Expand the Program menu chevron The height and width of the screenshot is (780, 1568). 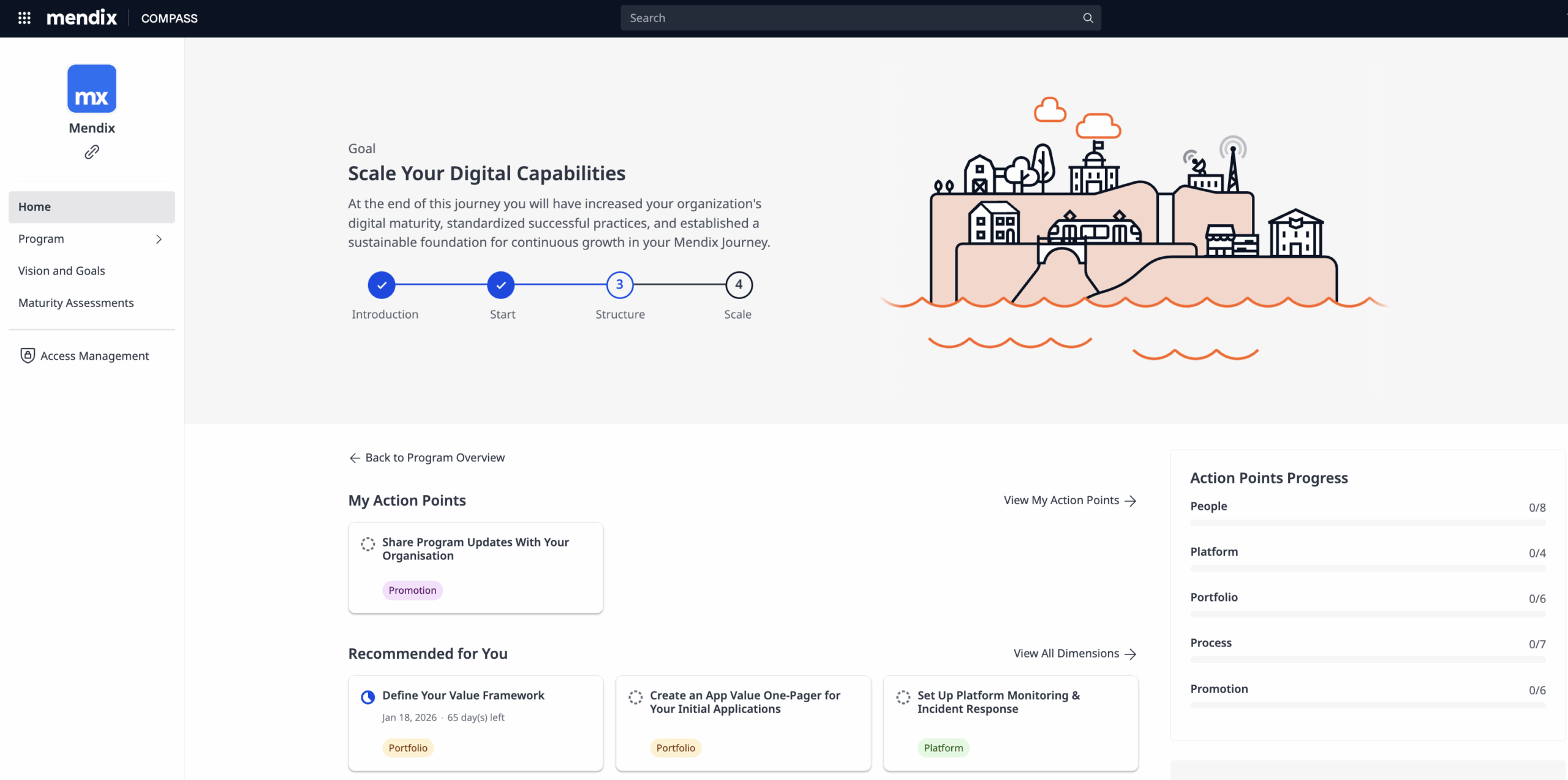tap(159, 239)
